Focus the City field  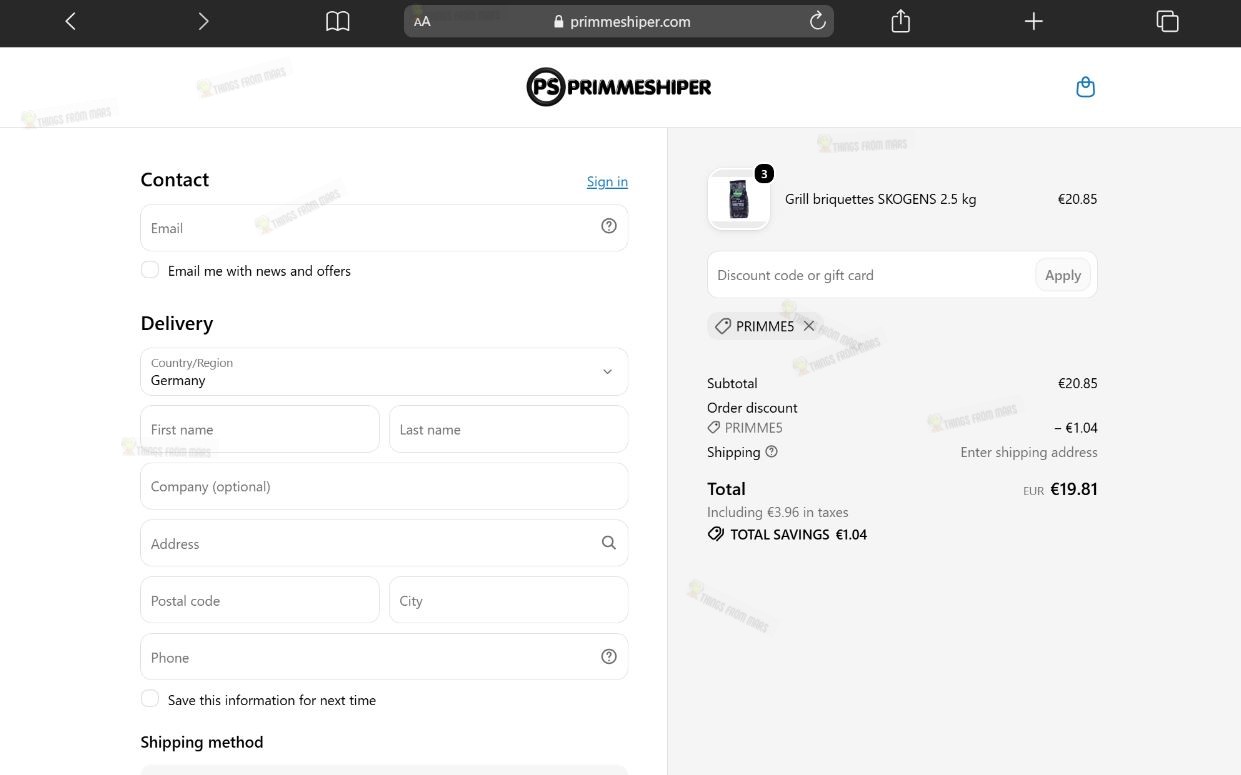(508, 600)
